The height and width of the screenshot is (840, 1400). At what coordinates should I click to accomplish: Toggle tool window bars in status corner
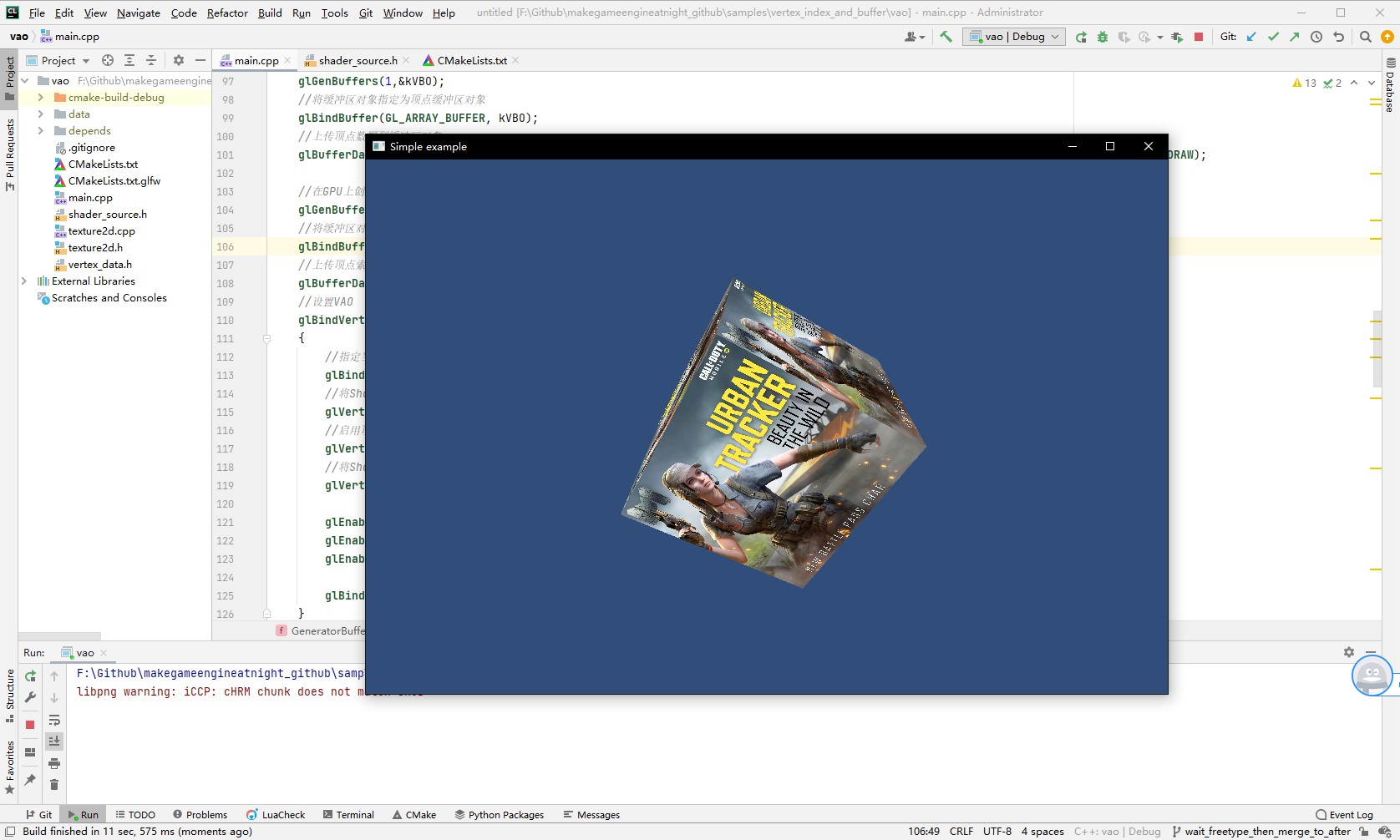[x=10, y=832]
